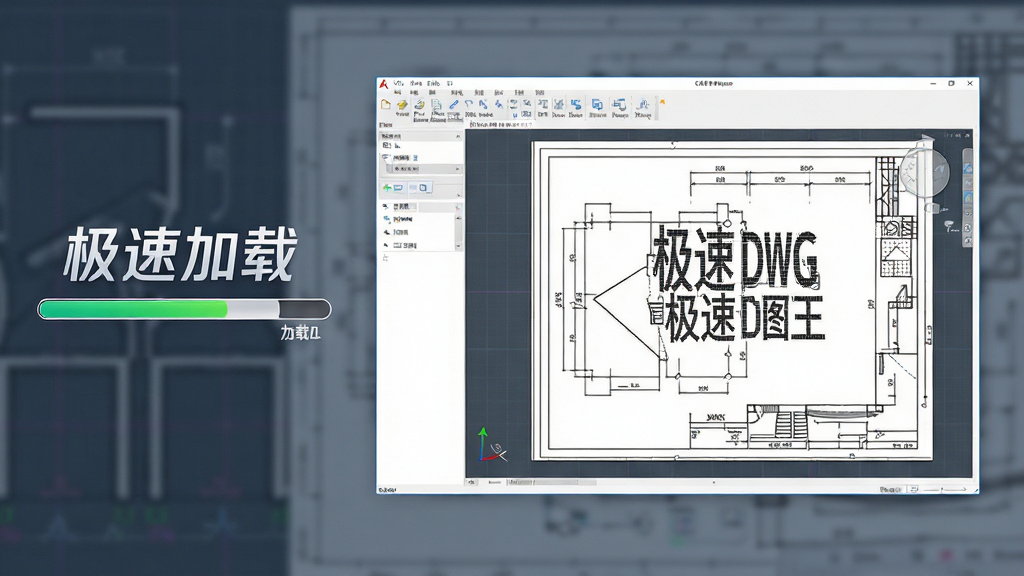The width and height of the screenshot is (1024, 576).
Task: Click the large blue S-shaped ribbon icon
Action: click(575, 104)
